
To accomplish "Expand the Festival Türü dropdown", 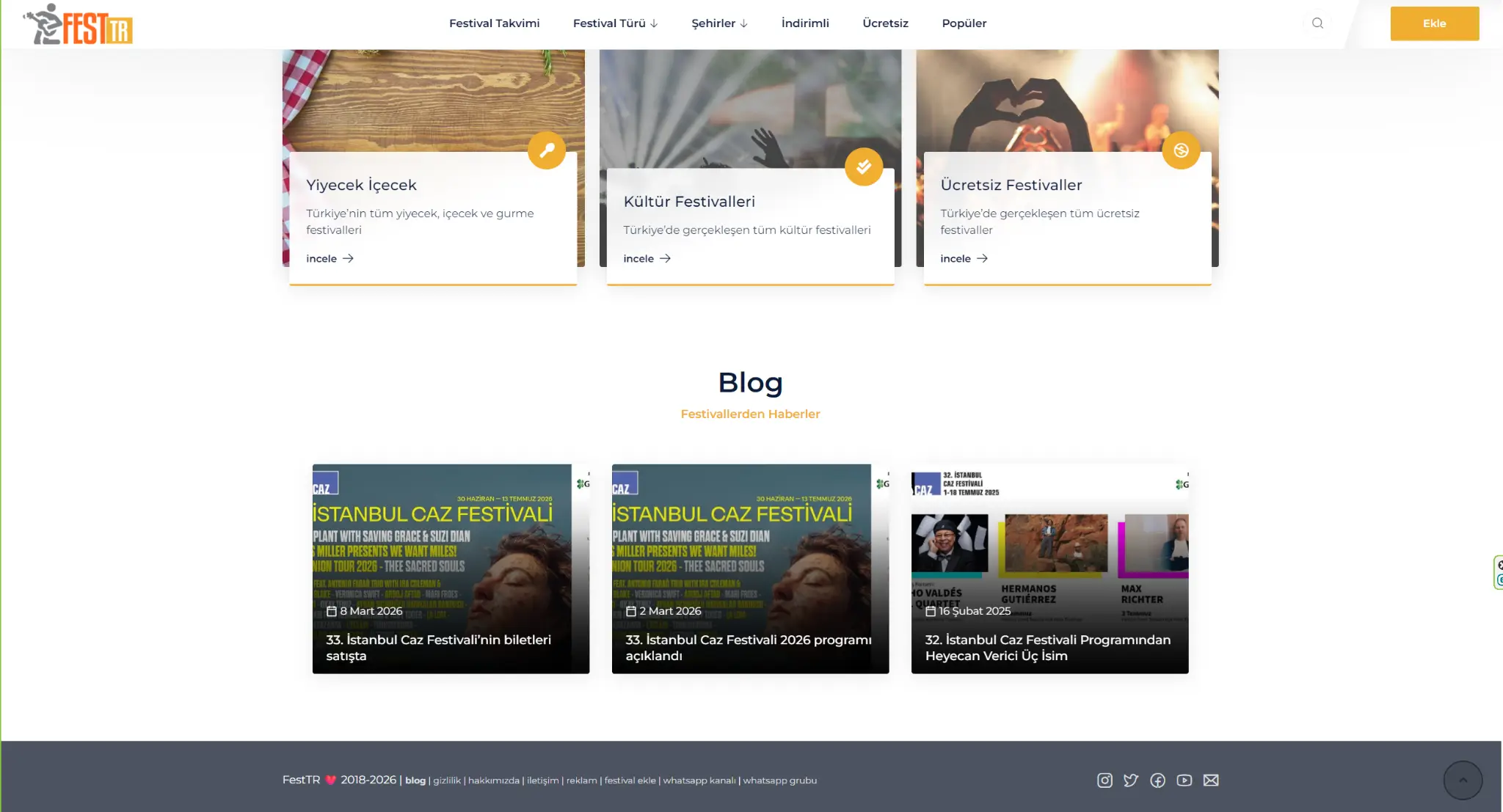I will 615,23.
